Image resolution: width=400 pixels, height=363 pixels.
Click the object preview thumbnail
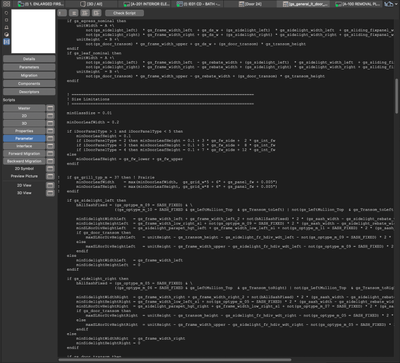pos(33,31)
